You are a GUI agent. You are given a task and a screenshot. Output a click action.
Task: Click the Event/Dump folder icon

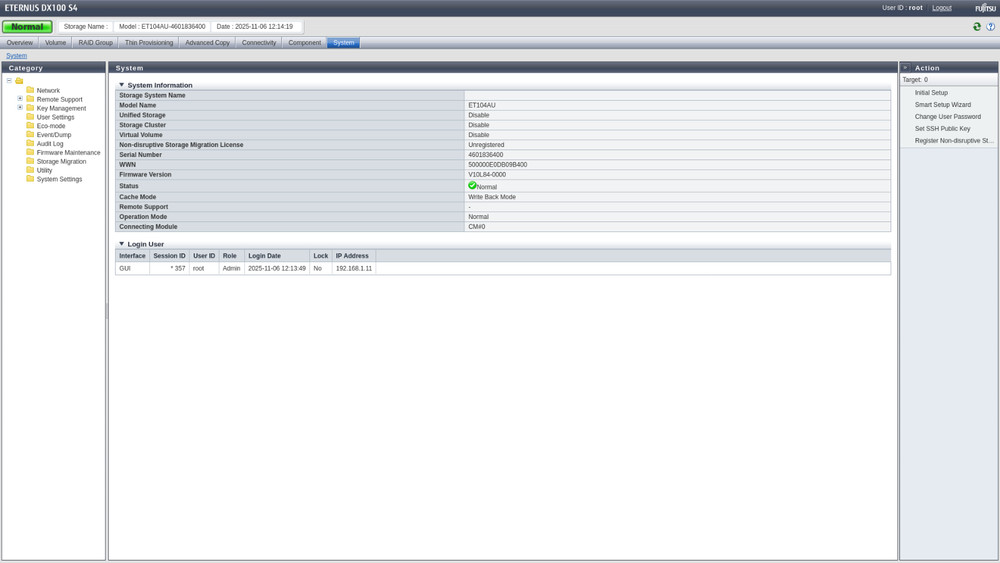coord(30,135)
